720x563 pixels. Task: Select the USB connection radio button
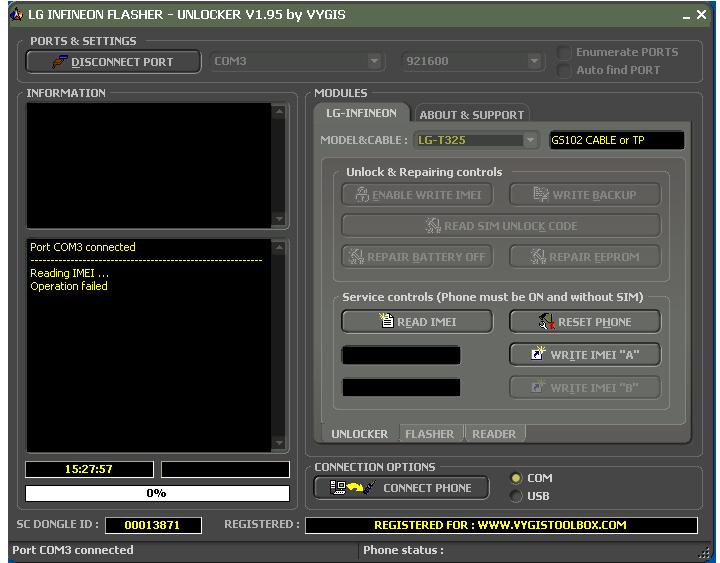516,496
